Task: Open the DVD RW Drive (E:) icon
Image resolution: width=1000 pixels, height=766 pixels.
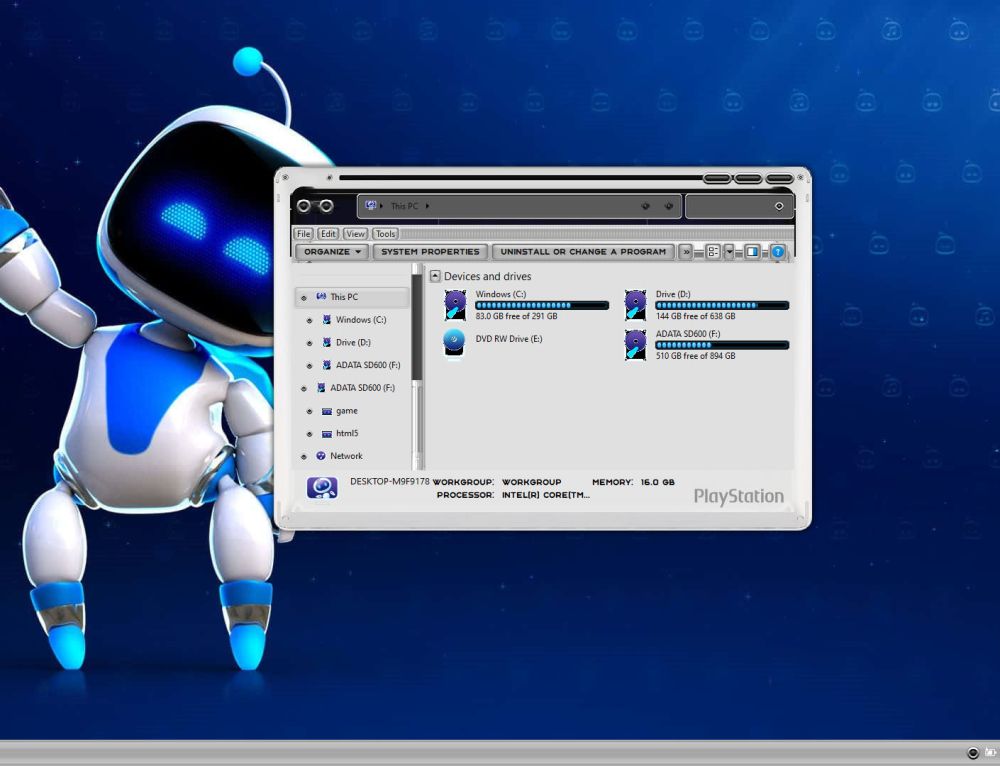Action: (455, 343)
